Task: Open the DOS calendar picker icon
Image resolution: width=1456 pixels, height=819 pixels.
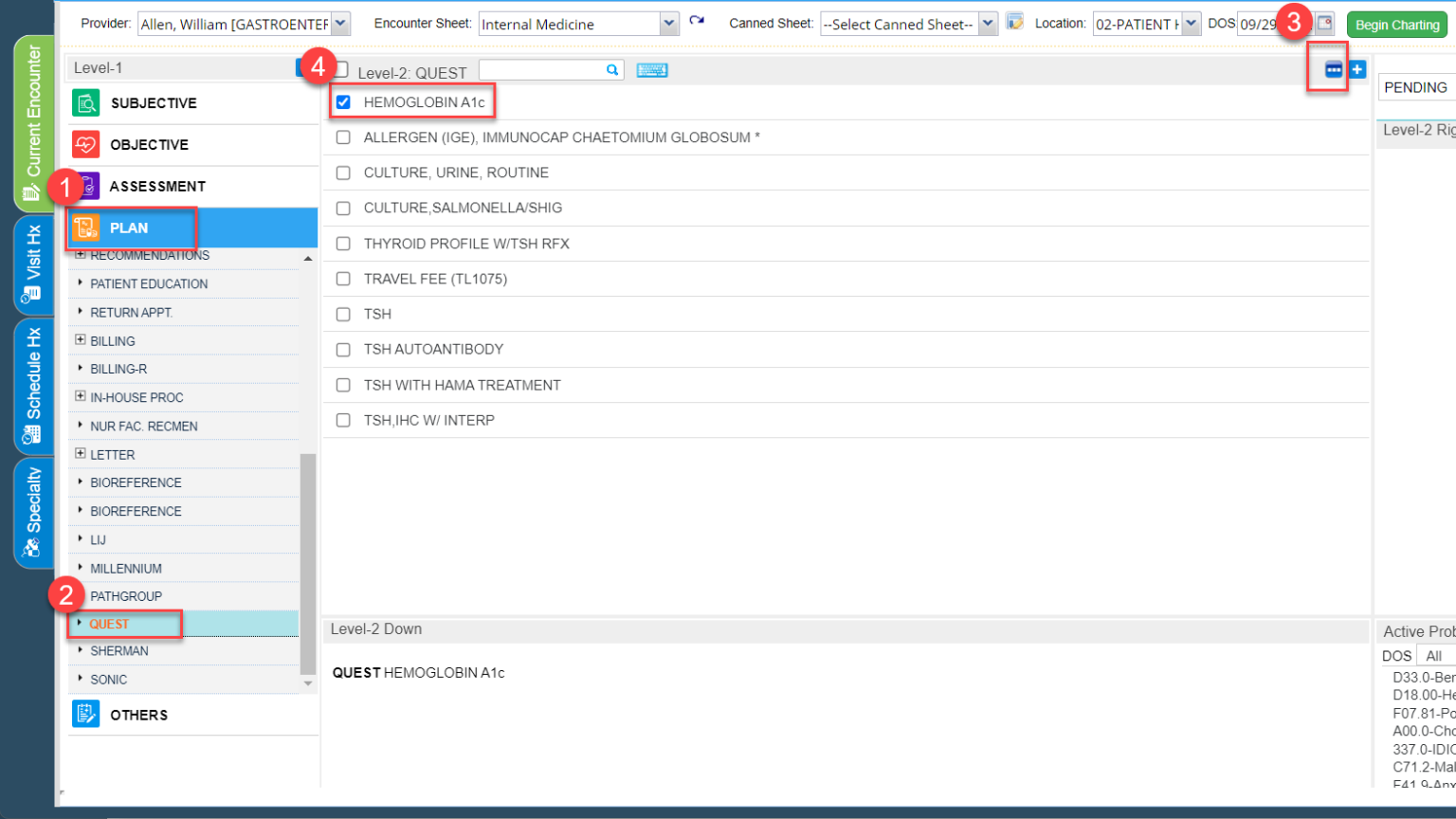Action: (x=1325, y=24)
